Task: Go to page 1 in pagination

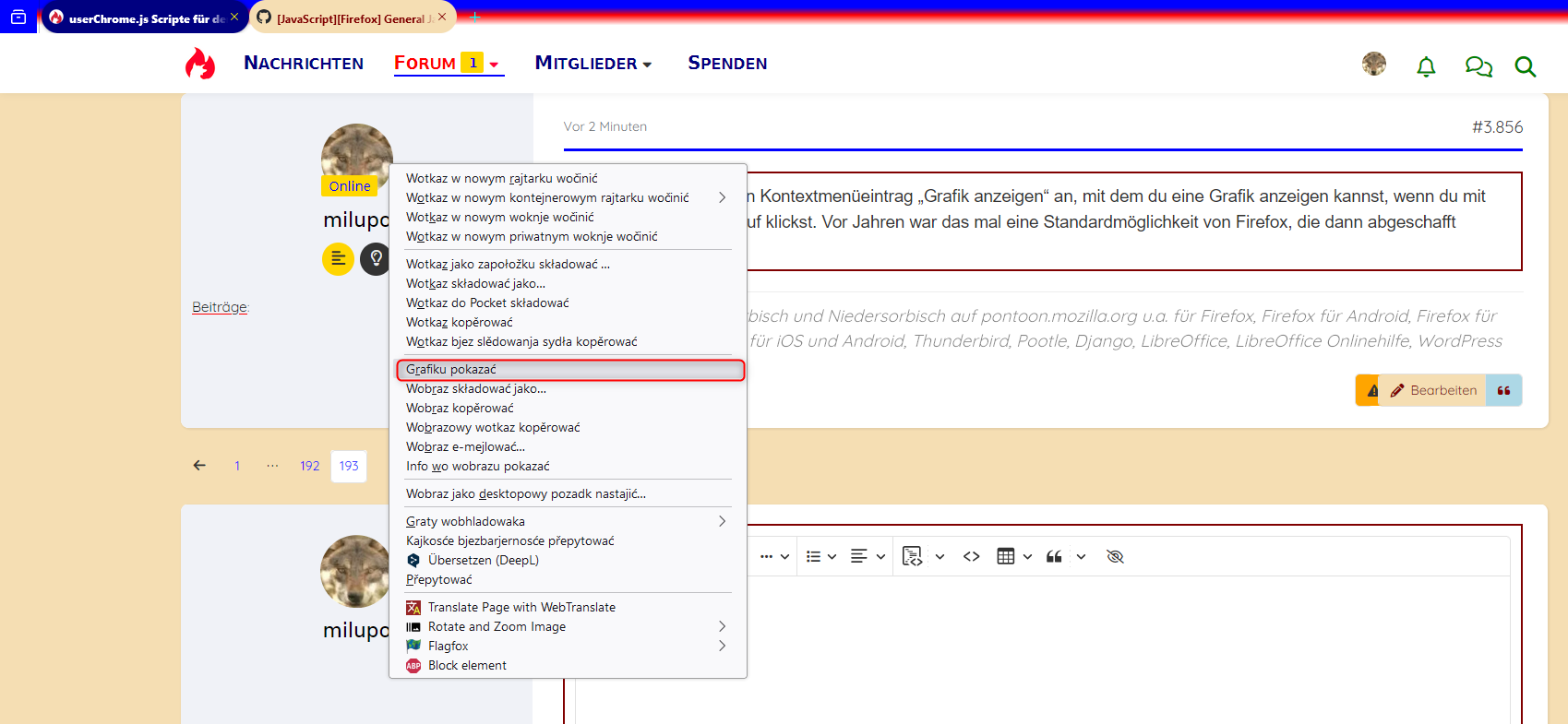Action: point(237,466)
